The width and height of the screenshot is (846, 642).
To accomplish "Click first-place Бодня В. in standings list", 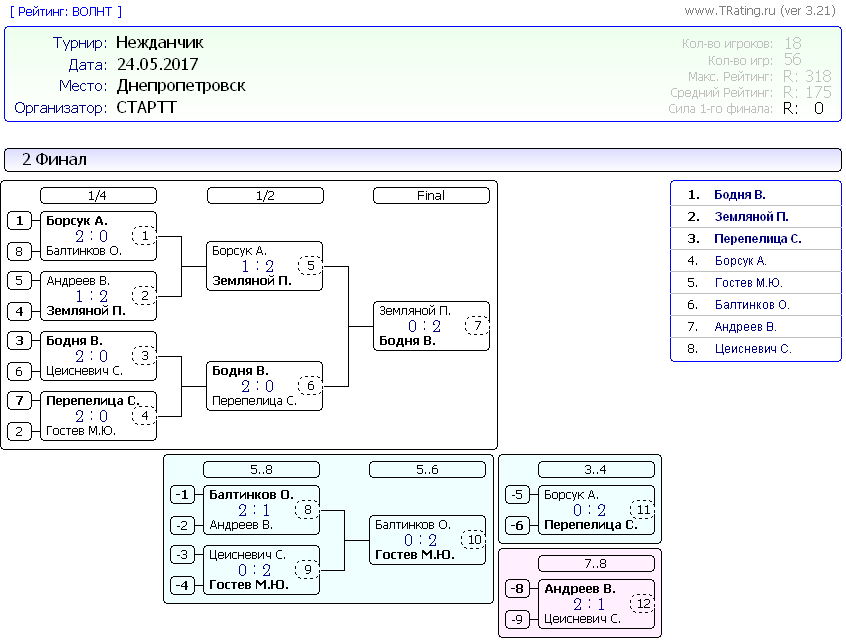I will tap(739, 195).
